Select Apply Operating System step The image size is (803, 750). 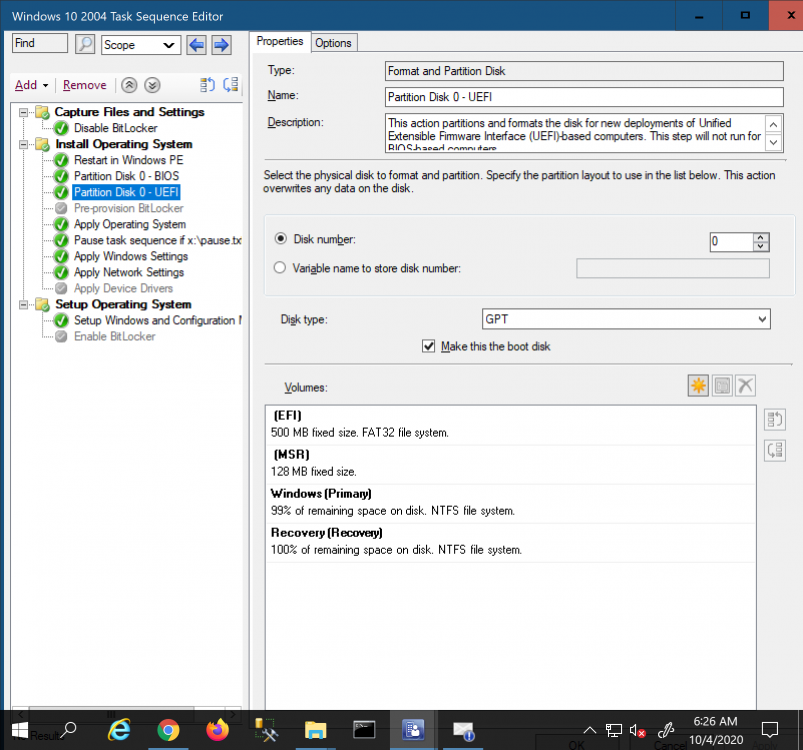(x=129, y=224)
